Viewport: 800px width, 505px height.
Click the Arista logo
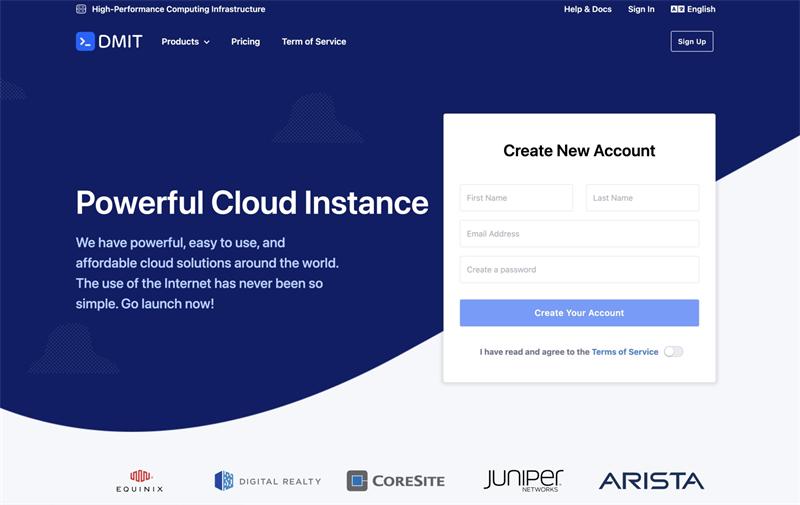[x=651, y=481]
